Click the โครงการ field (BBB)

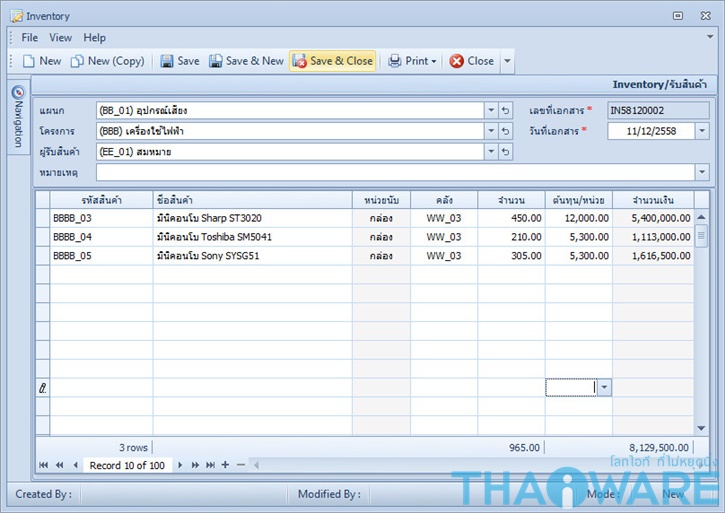click(290, 131)
